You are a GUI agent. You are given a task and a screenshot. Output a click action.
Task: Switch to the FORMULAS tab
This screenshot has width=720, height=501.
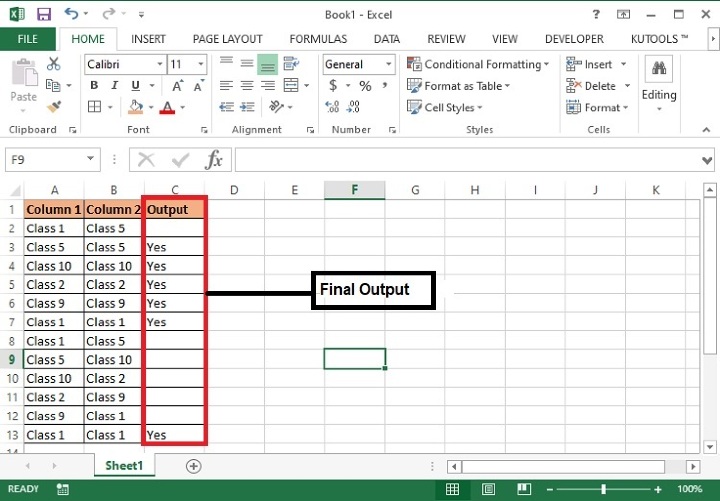(318, 39)
